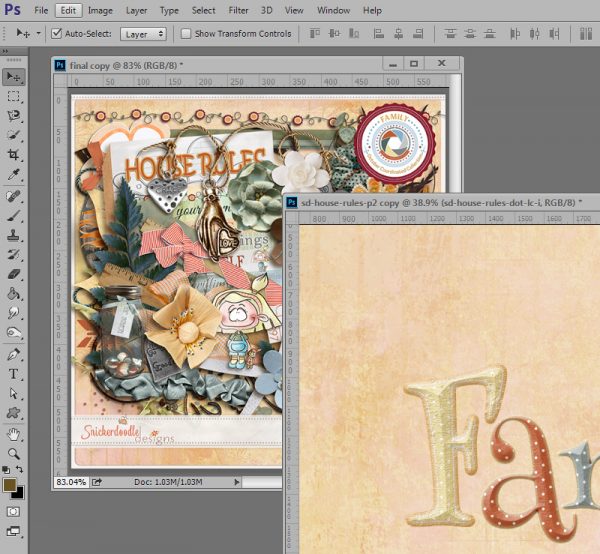The width and height of the screenshot is (600, 554).
Task: Toggle the Auto-Select checkbox
Action: (x=56, y=34)
